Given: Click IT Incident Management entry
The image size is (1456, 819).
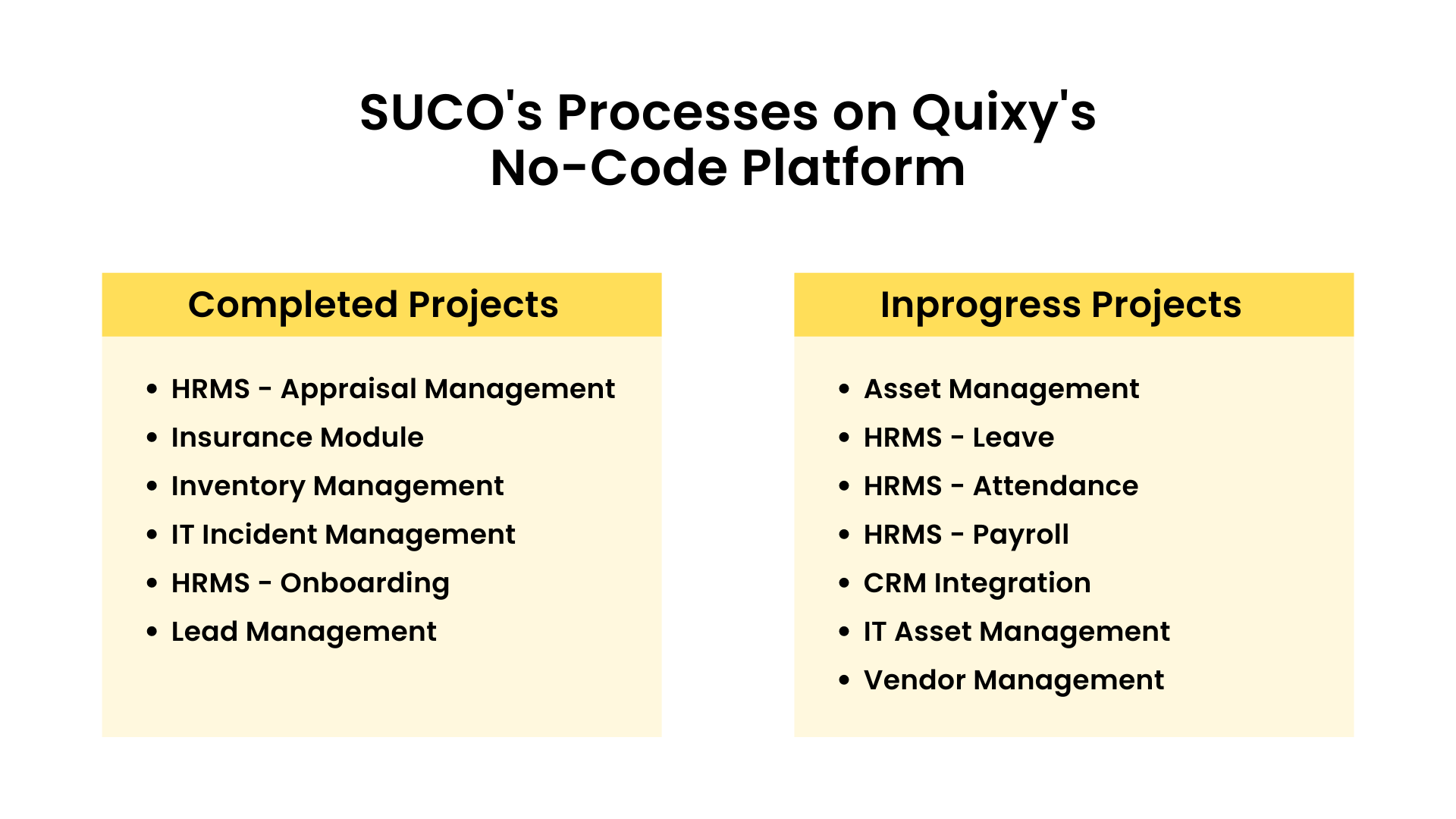Looking at the screenshot, I should coord(343,534).
